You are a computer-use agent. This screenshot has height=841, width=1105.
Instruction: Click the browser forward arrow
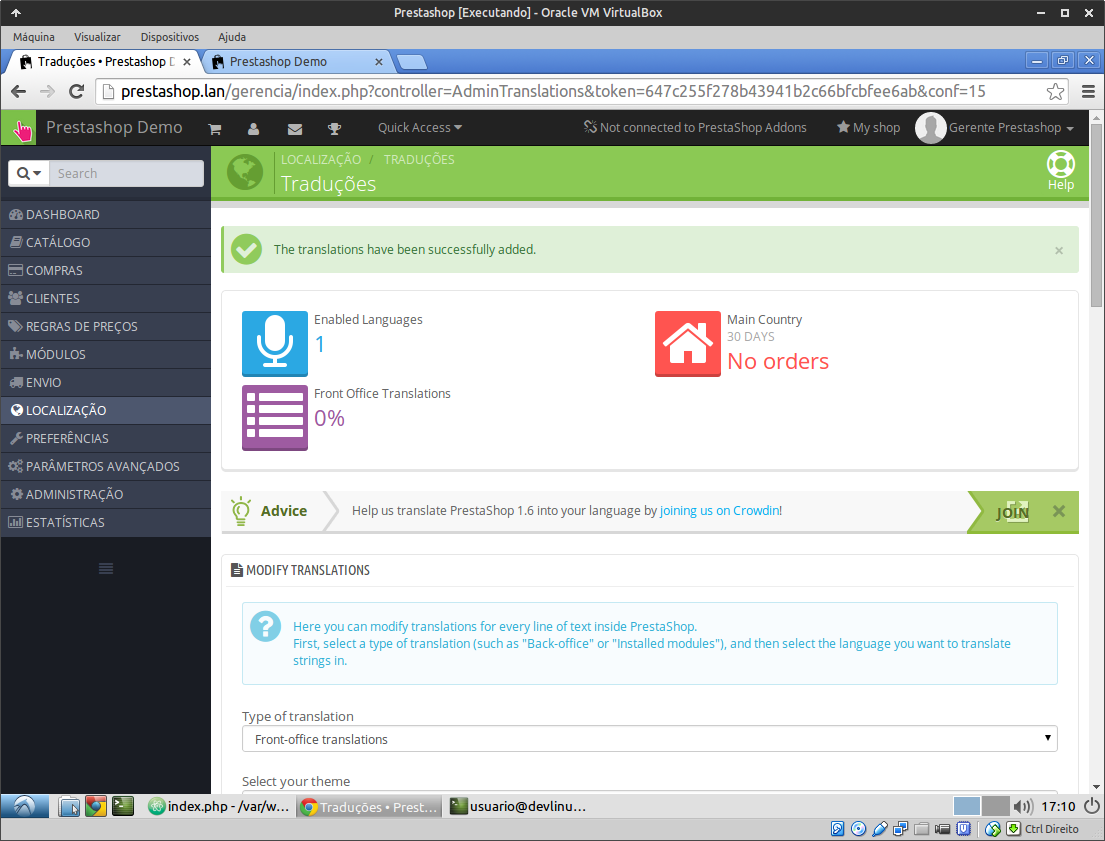pyautogui.click(x=47, y=91)
